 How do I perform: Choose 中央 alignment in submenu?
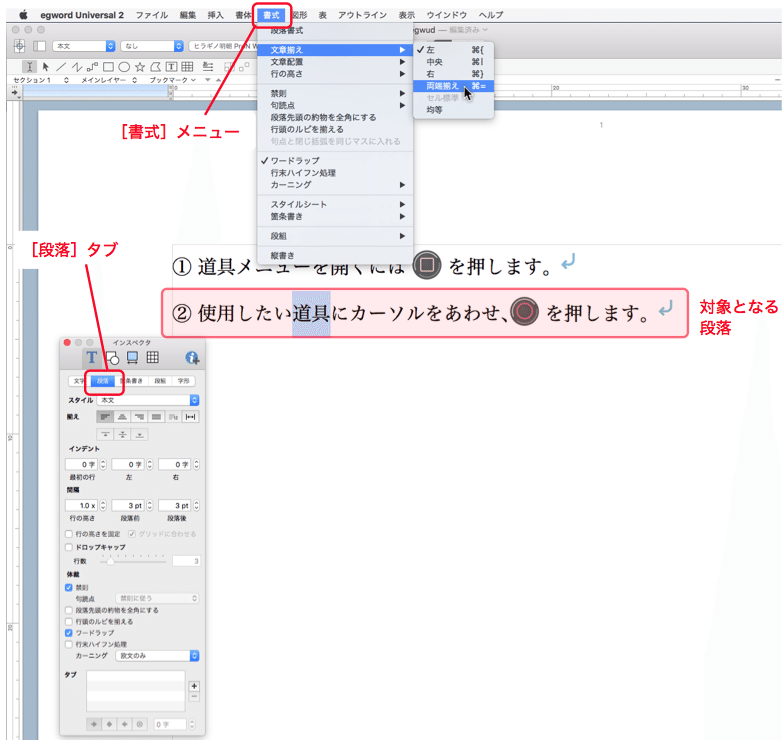coord(453,62)
